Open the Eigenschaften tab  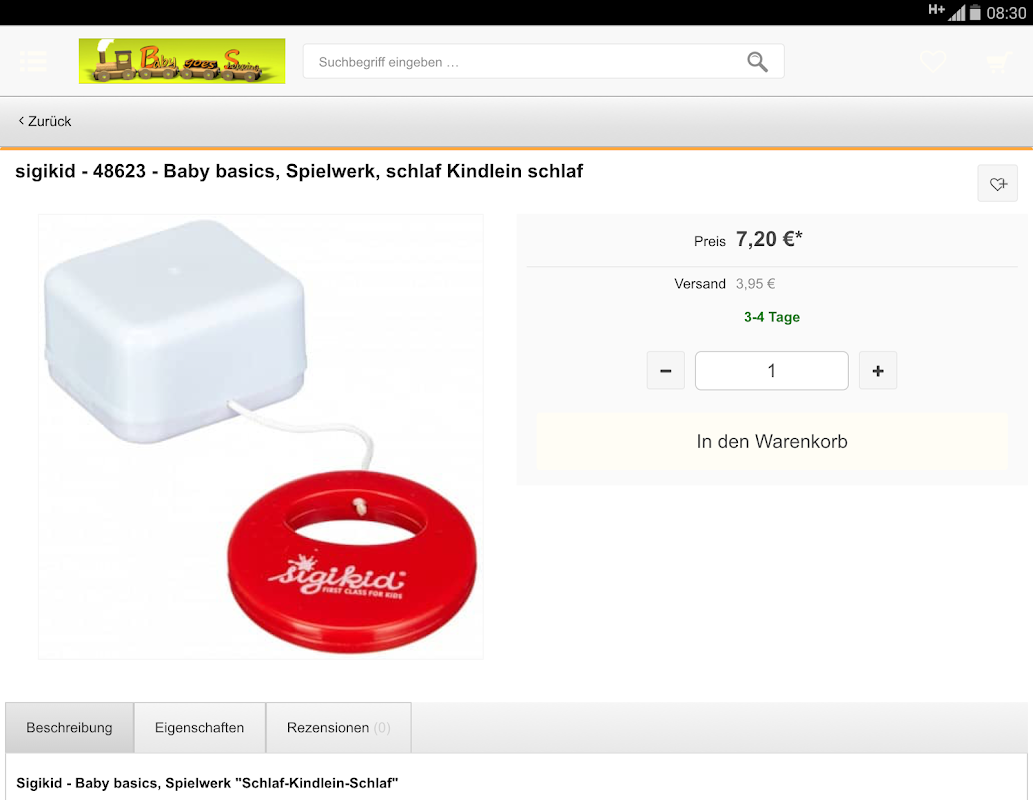(200, 728)
